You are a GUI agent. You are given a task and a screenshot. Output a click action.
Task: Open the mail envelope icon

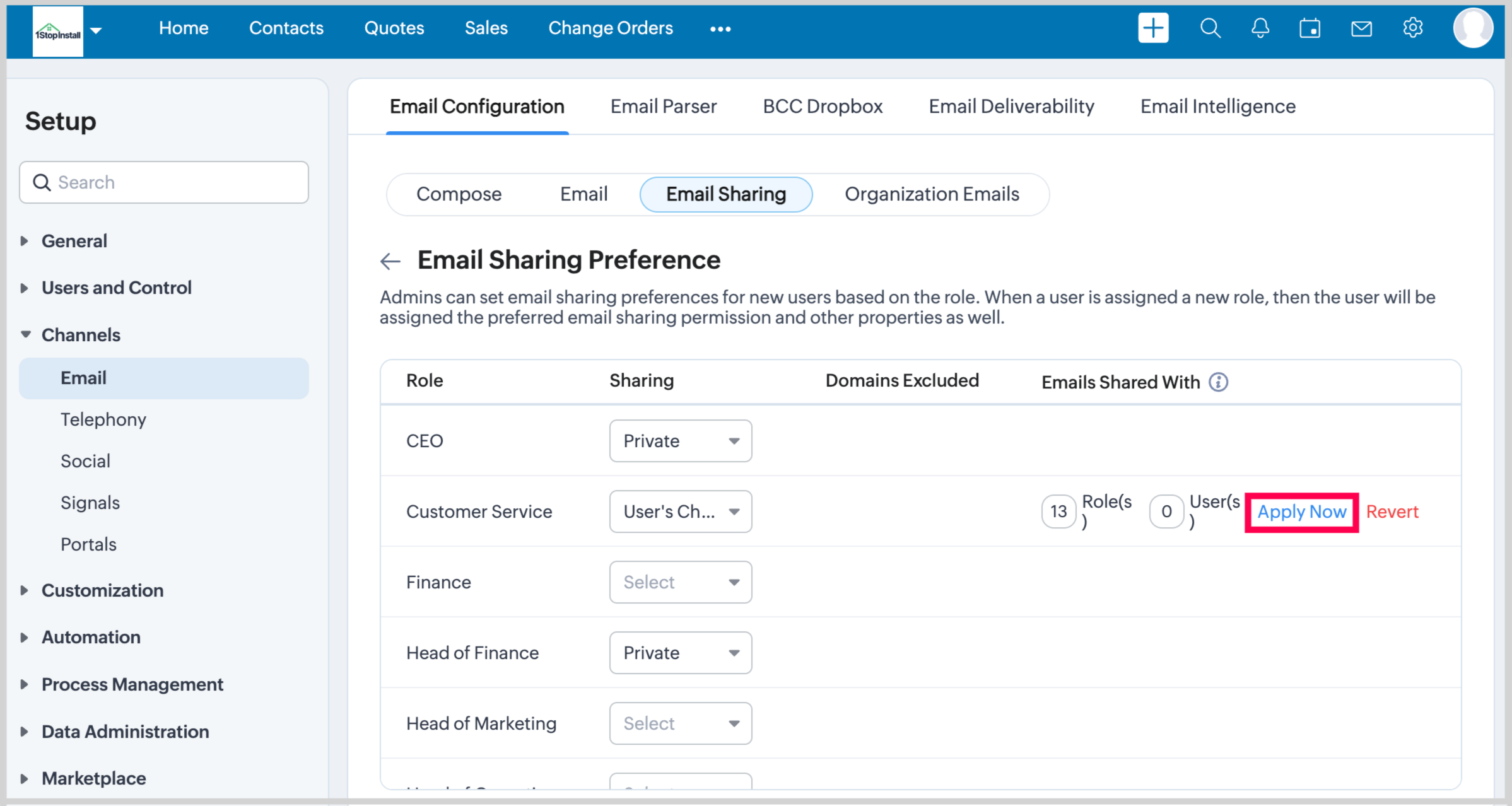pyautogui.click(x=1361, y=28)
